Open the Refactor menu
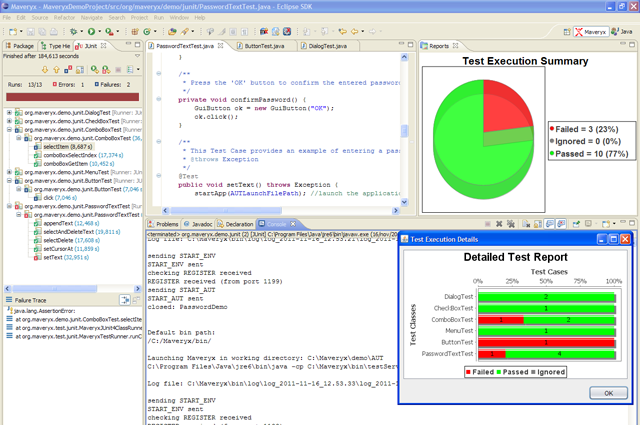640x425 pixels. [x=64, y=18]
